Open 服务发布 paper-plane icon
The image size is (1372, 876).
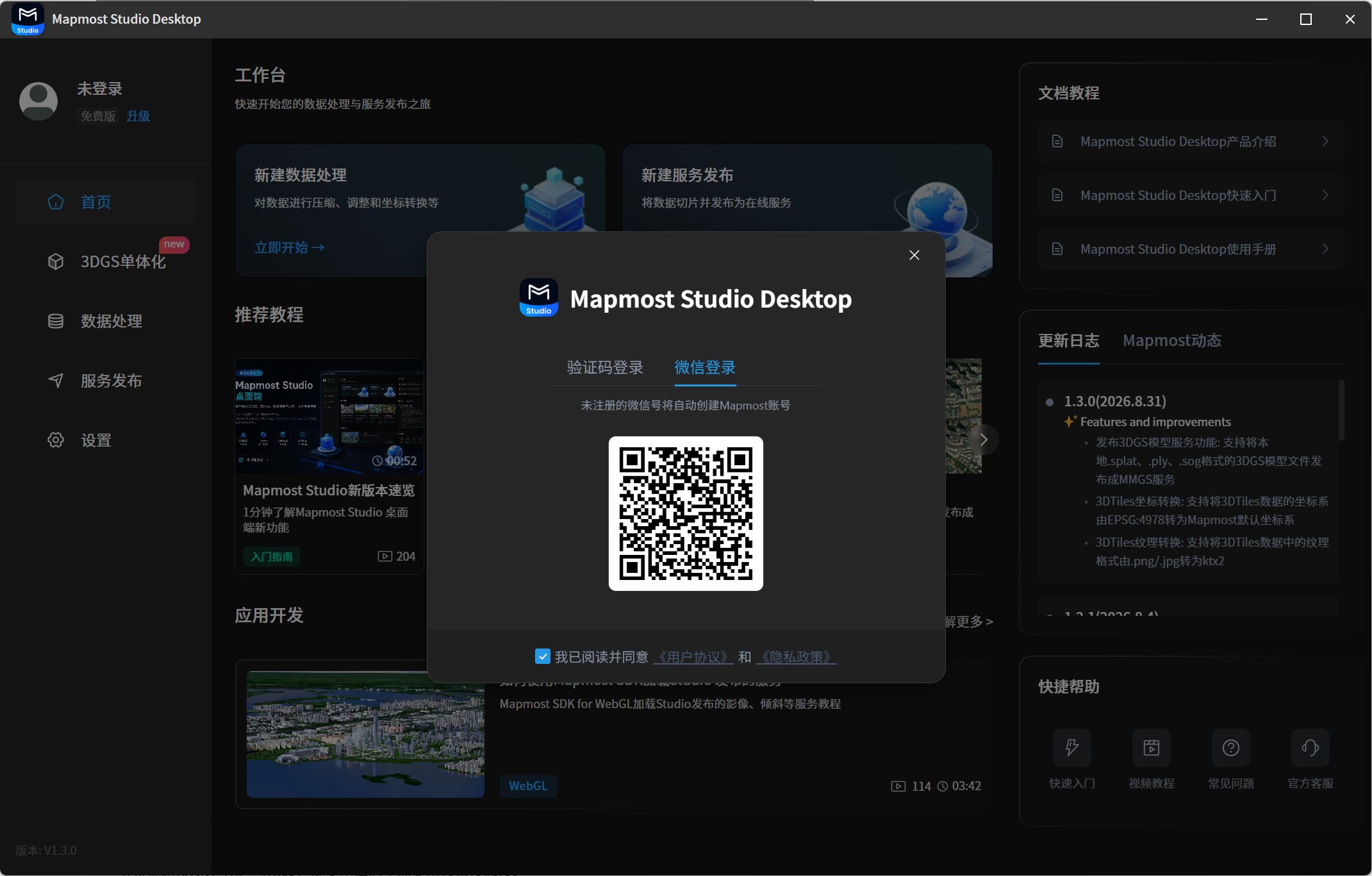56,381
